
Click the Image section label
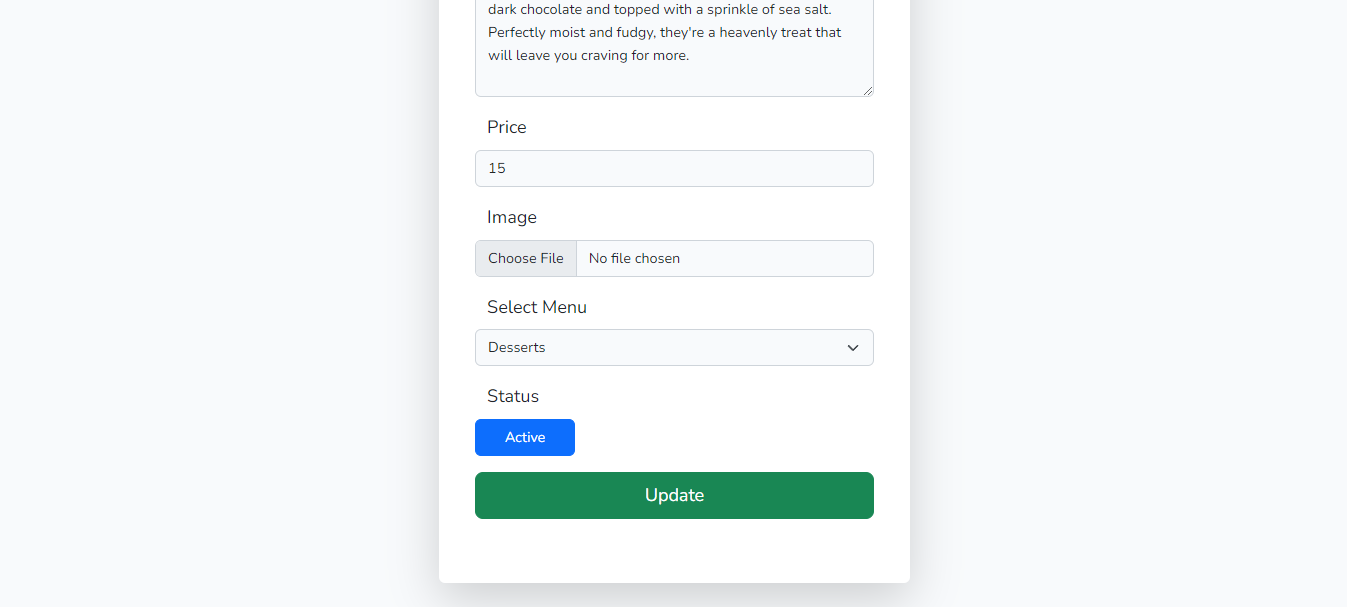[x=511, y=217]
